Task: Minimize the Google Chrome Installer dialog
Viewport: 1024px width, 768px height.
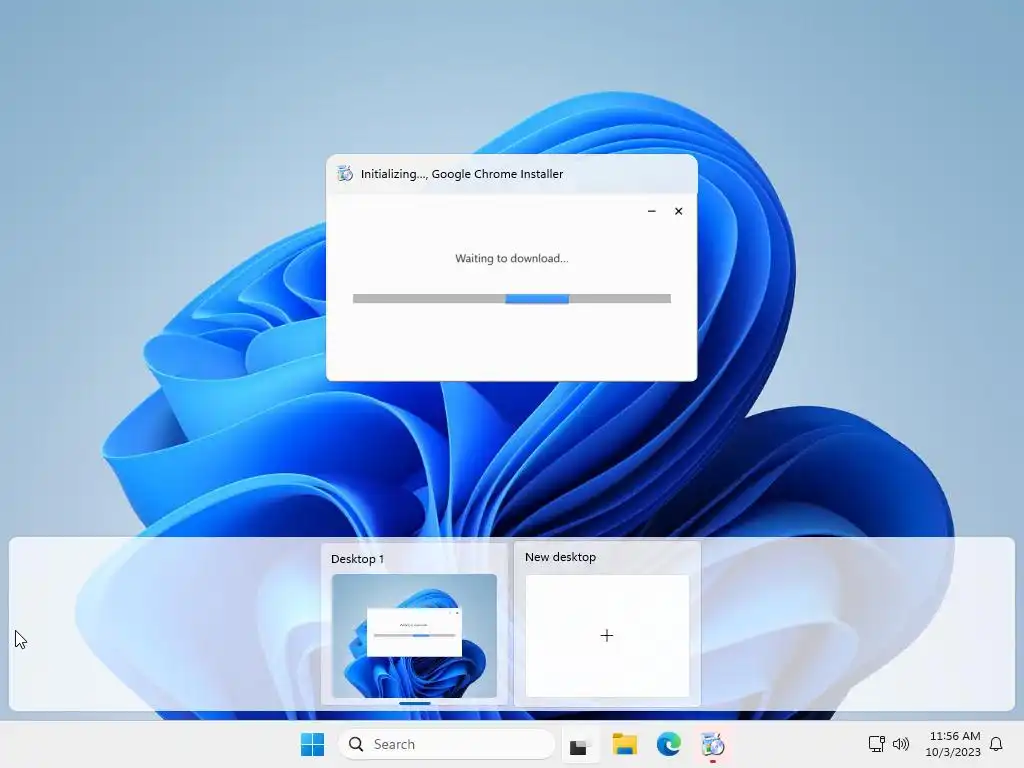Action: pos(651,211)
